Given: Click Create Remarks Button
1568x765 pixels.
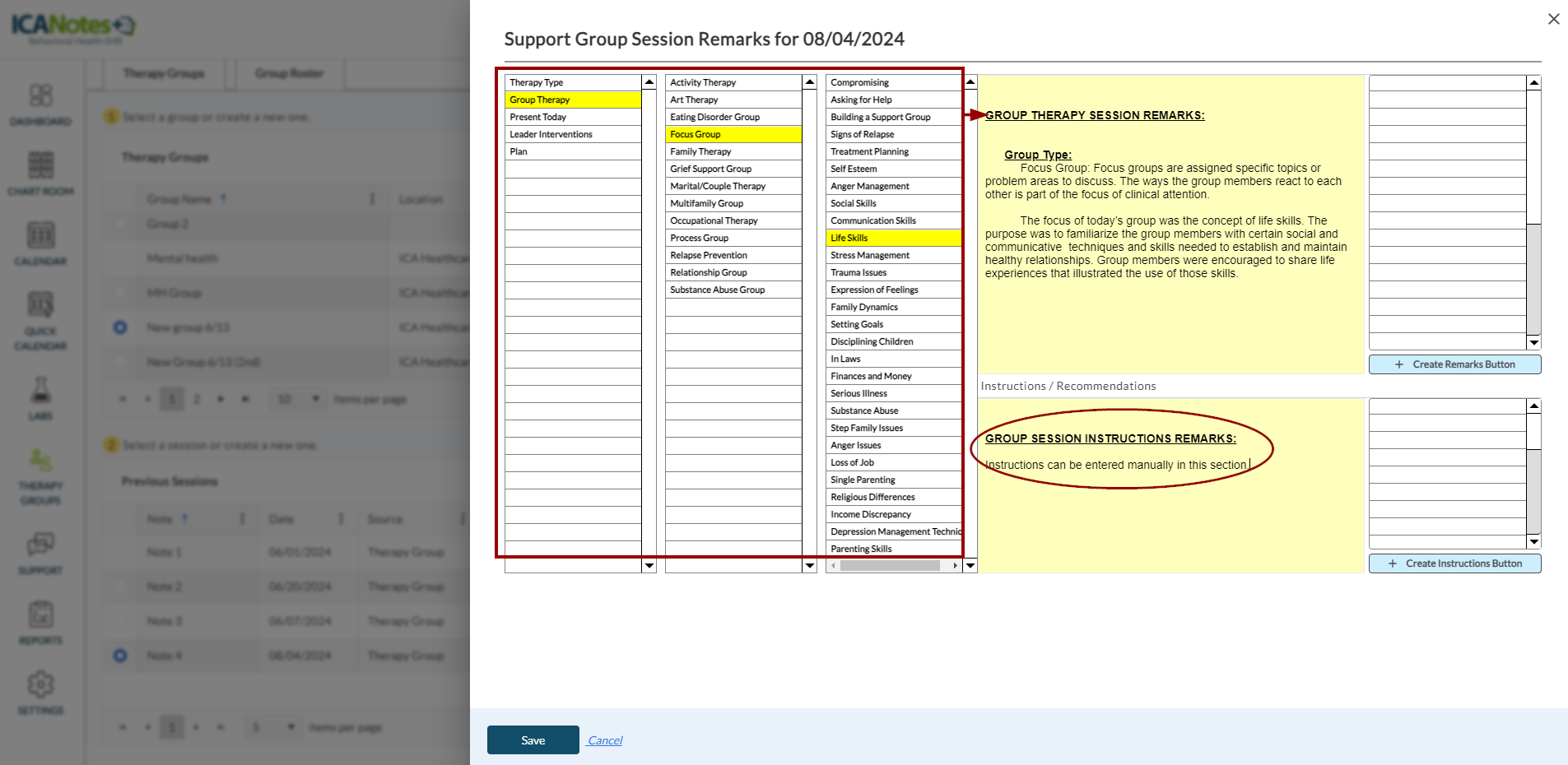Looking at the screenshot, I should (1455, 364).
